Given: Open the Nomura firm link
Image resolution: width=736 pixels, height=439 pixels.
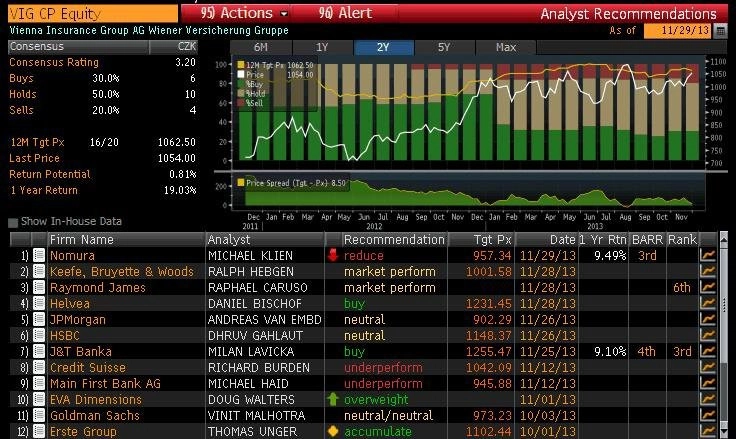Looking at the screenshot, I should [72, 256].
